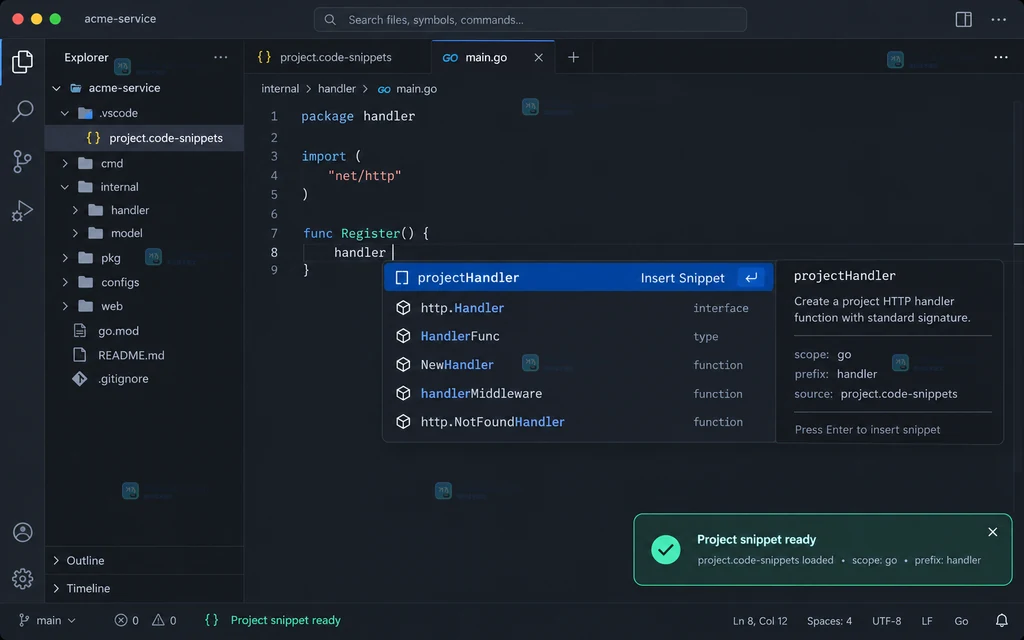The height and width of the screenshot is (640, 1024).
Task: Collapse the internal folder
Action: 65,187
